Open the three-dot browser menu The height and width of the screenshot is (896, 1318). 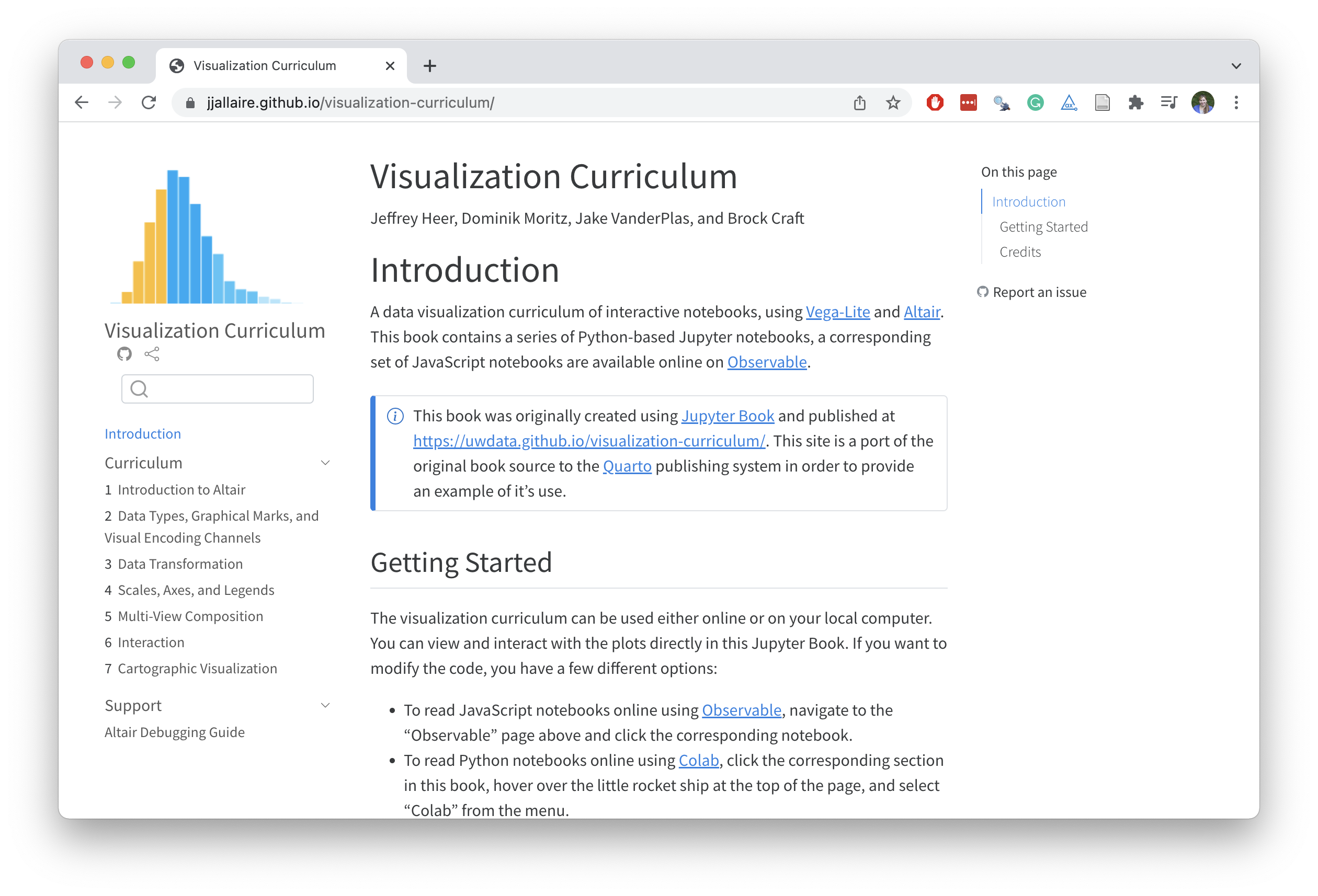pyautogui.click(x=1236, y=102)
